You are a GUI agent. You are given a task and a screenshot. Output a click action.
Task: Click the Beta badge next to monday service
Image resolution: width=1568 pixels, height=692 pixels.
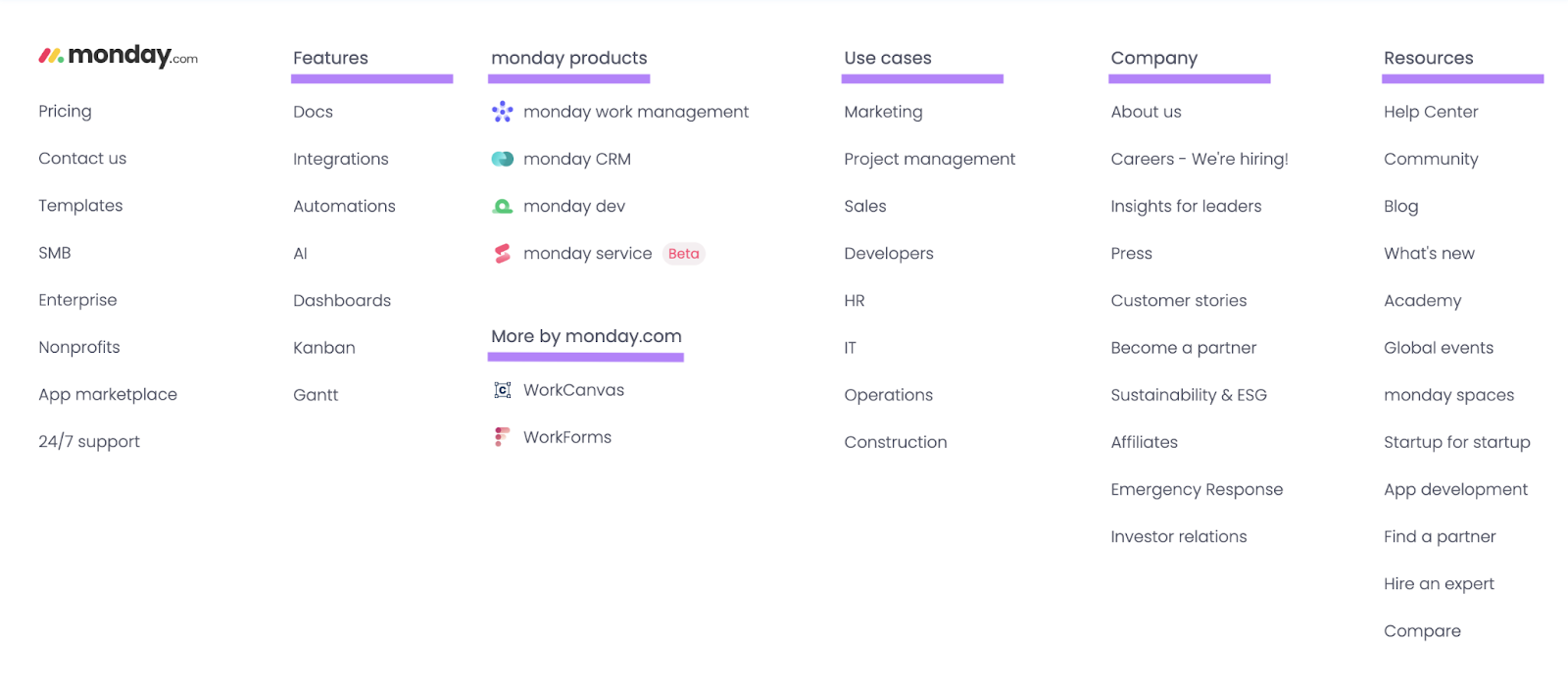683,253
